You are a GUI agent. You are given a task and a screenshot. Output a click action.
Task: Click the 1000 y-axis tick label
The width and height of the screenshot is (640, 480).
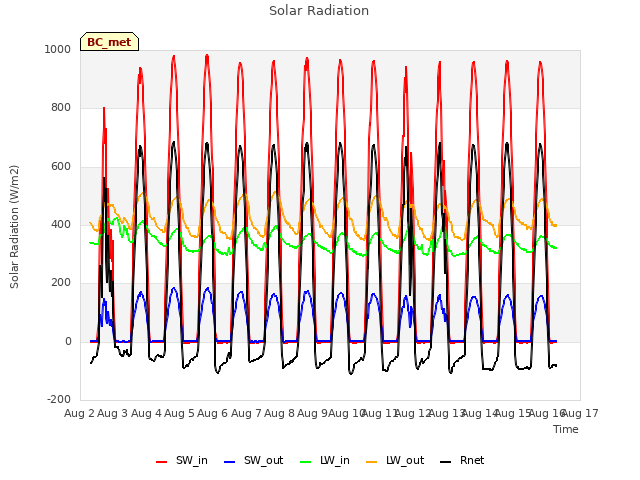[x=57, y=49]
